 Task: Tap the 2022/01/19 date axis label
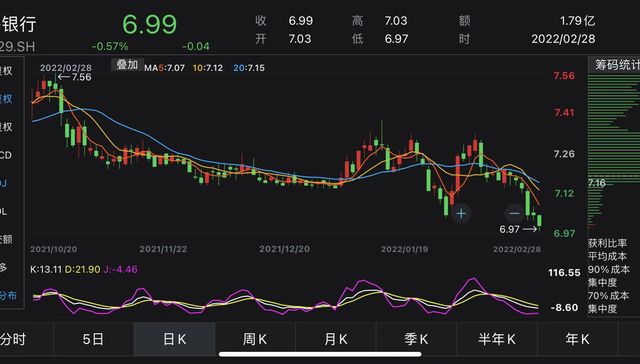click(404, 249)
